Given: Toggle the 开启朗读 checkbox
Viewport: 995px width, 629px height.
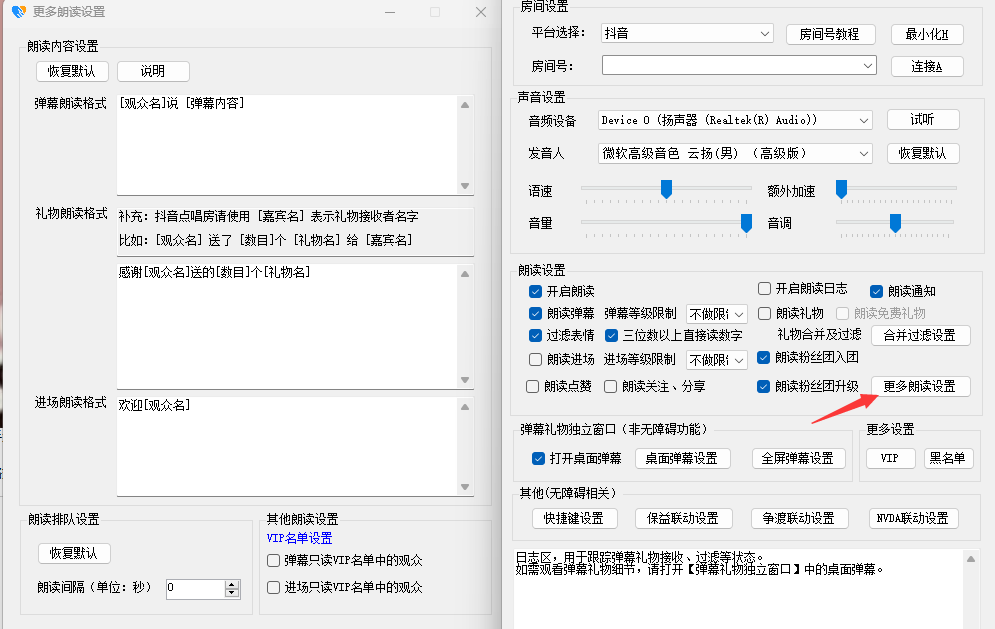Looking at the screenshot, I should tap(535, 291).
